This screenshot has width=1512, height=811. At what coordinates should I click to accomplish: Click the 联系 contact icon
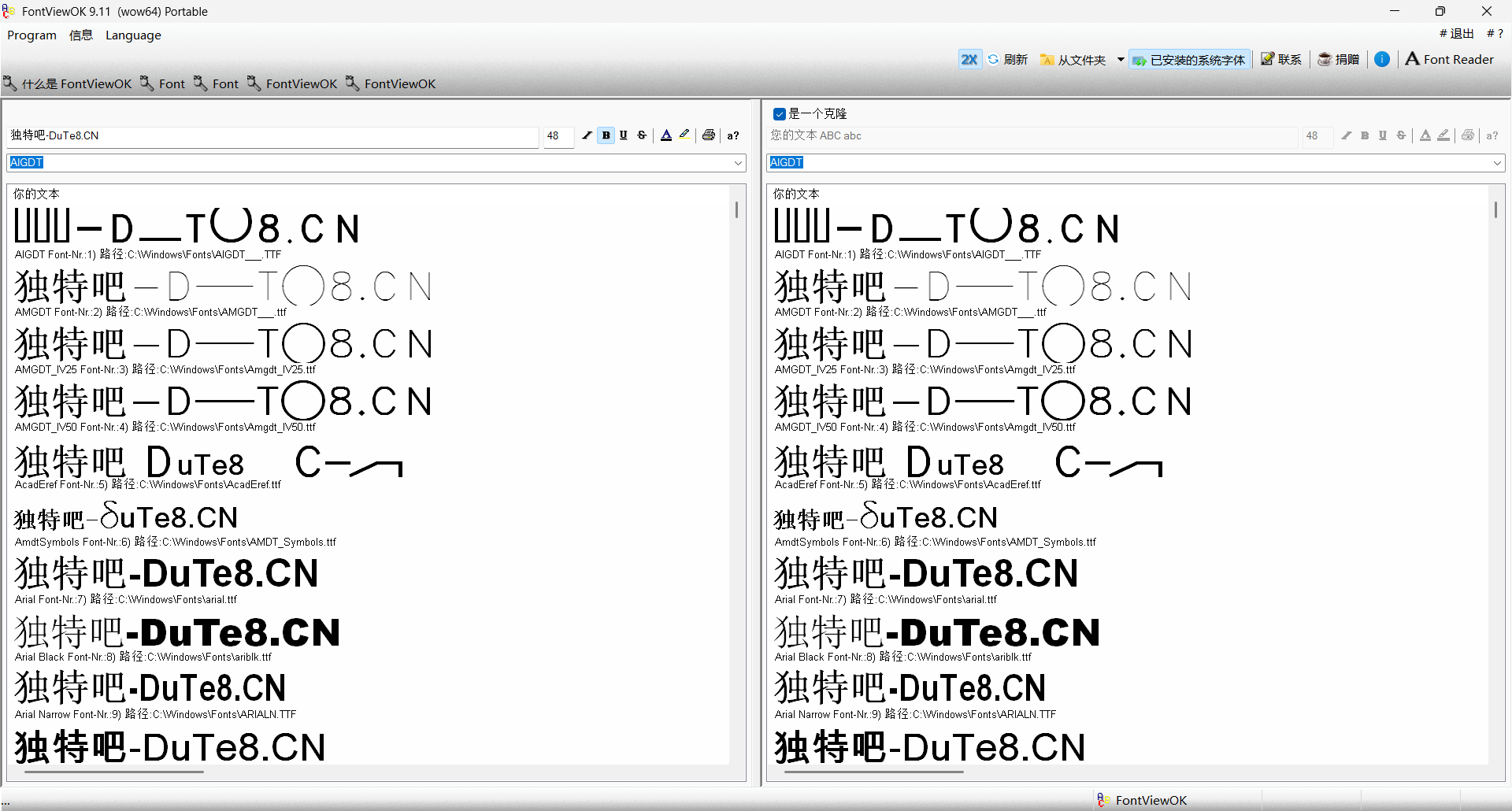(1267, 59)
